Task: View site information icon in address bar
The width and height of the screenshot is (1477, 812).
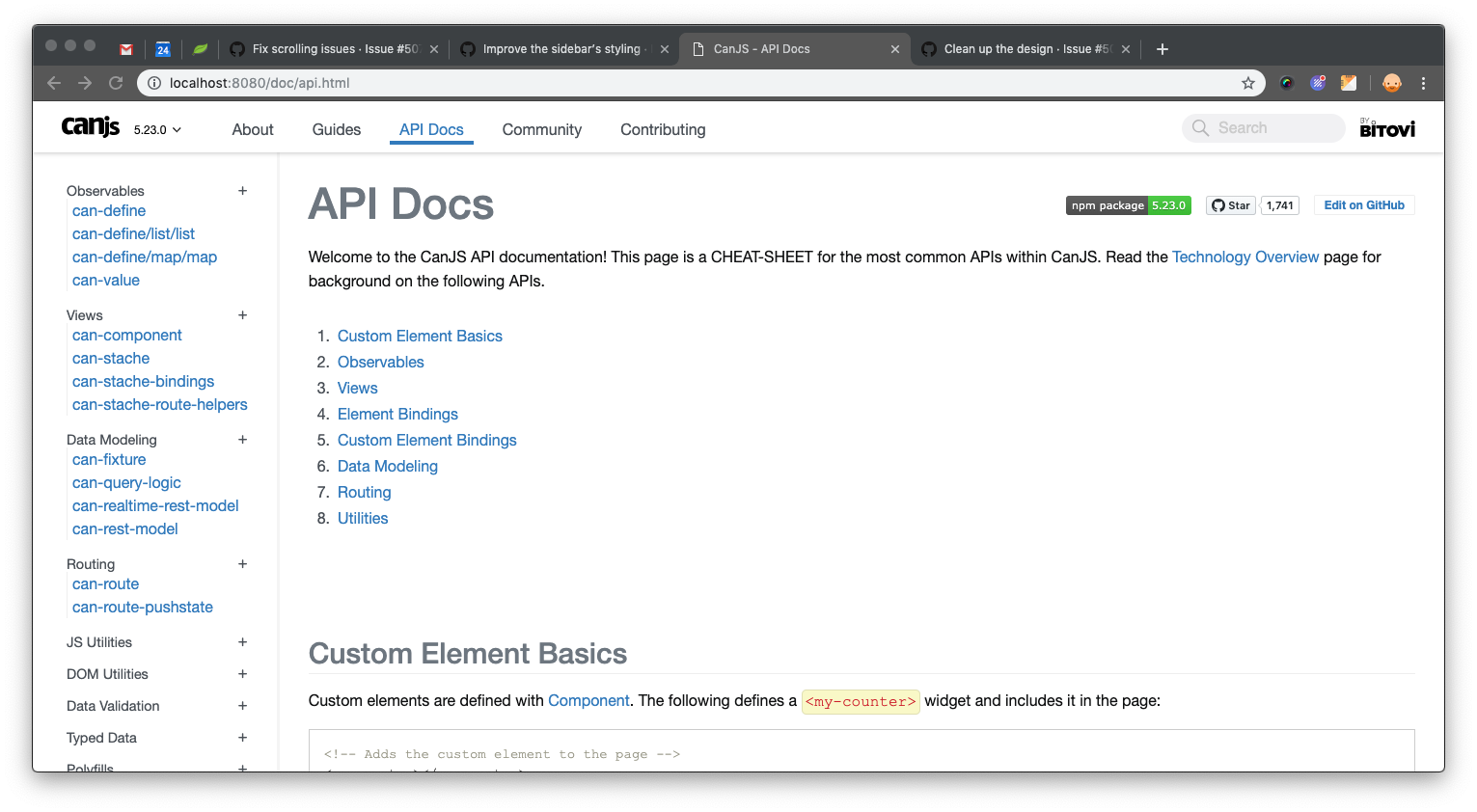Action: 153,83
